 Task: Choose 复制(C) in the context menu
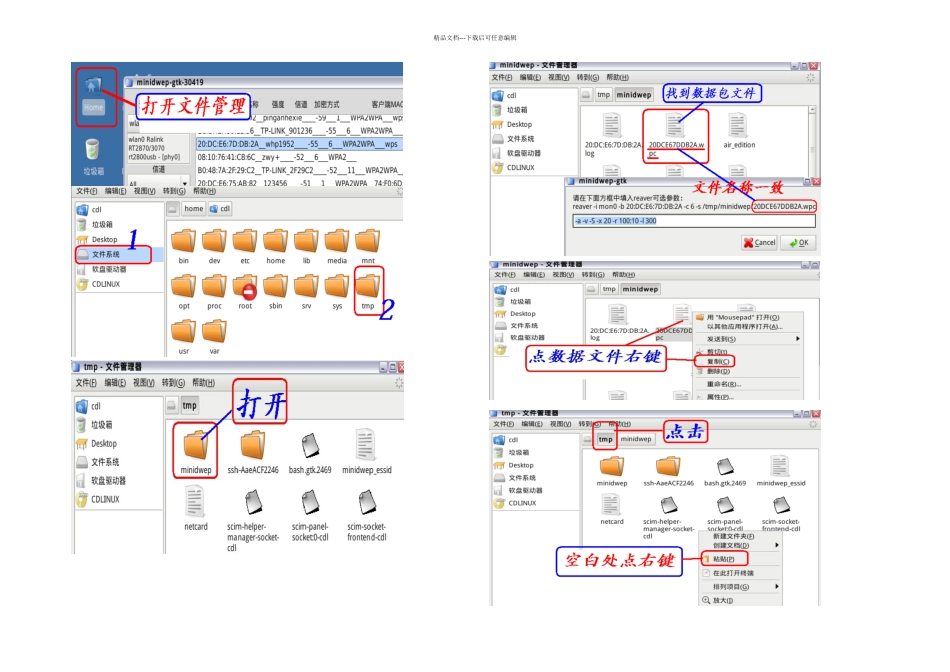pyautogui.click(x=719, y=361)
